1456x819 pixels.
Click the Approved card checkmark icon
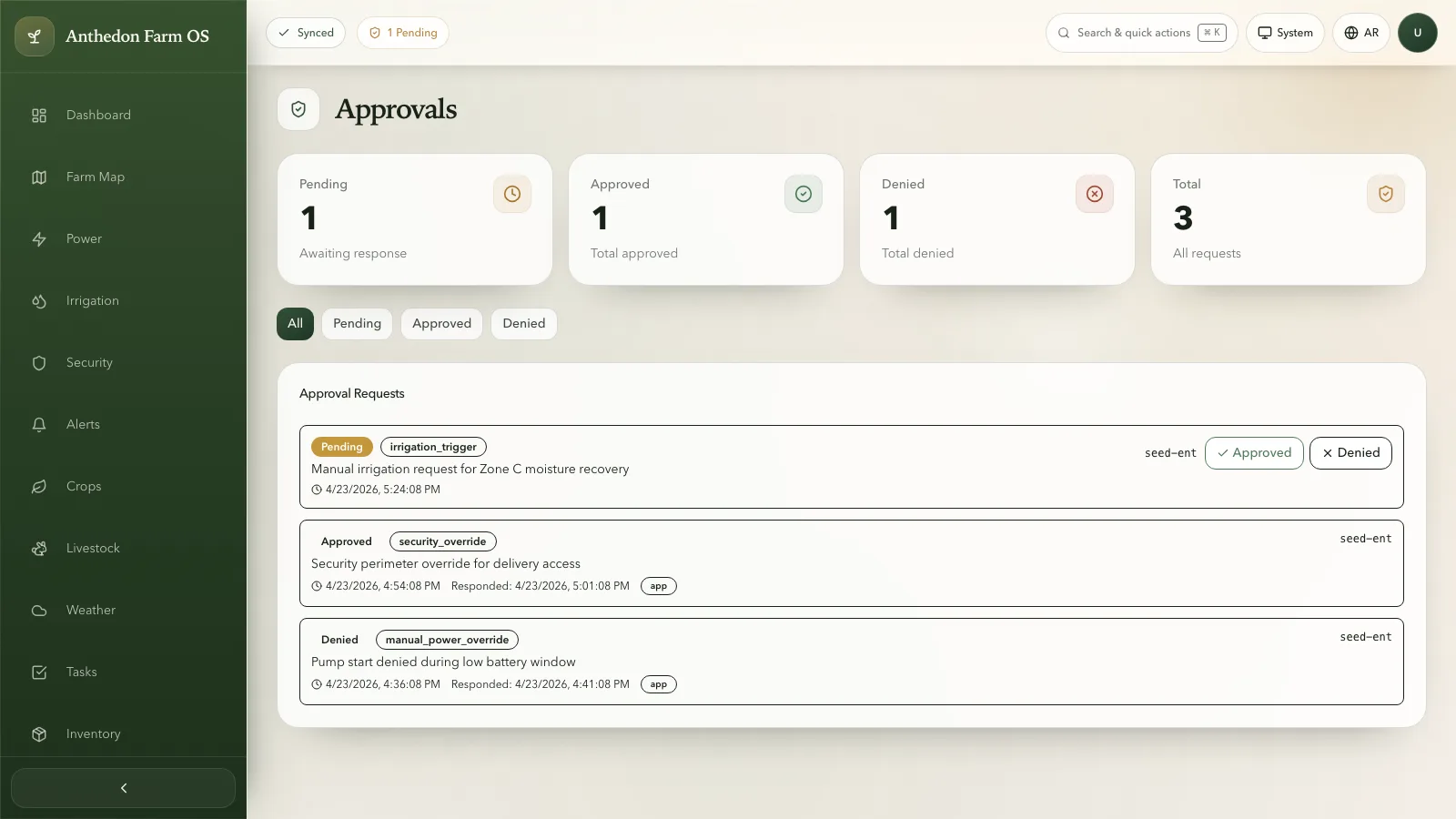pyautogui.click(x=804, y=194)
